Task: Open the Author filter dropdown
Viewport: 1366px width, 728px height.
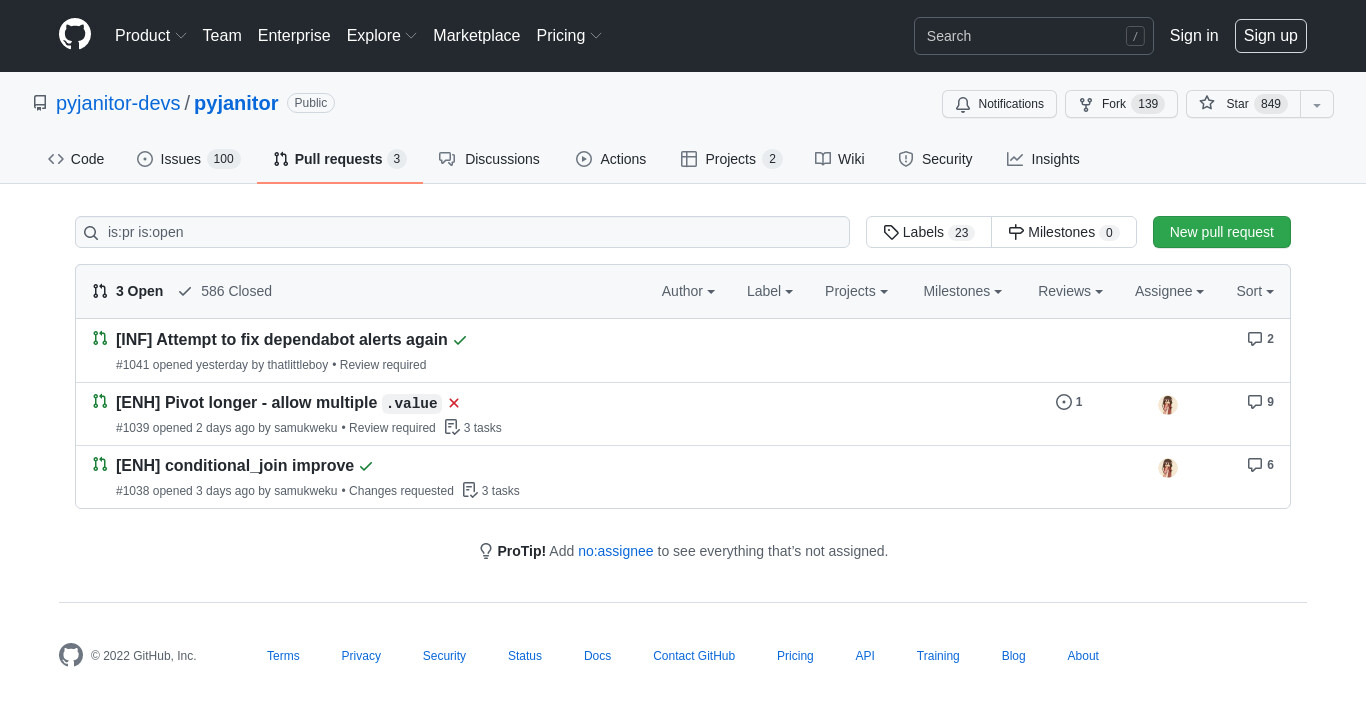Action: (688, 291)
